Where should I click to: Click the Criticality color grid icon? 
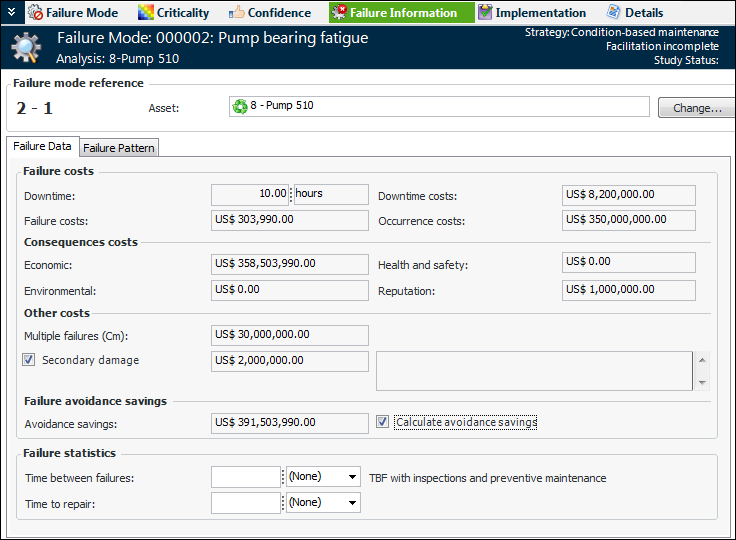(146, 13)
